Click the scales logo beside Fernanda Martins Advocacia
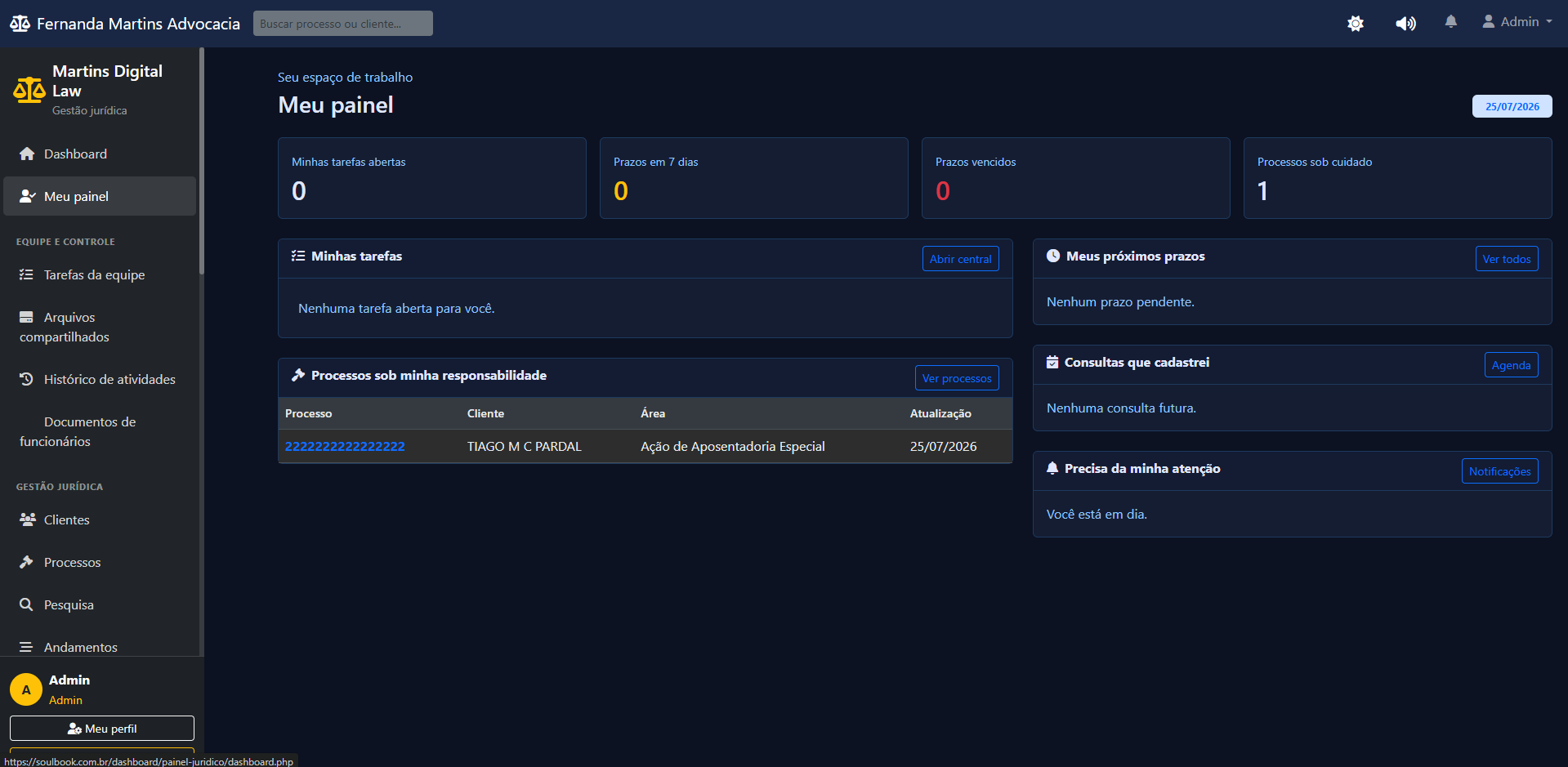Viewport: 1568px width, 767px height. click(x=20, y=24)
